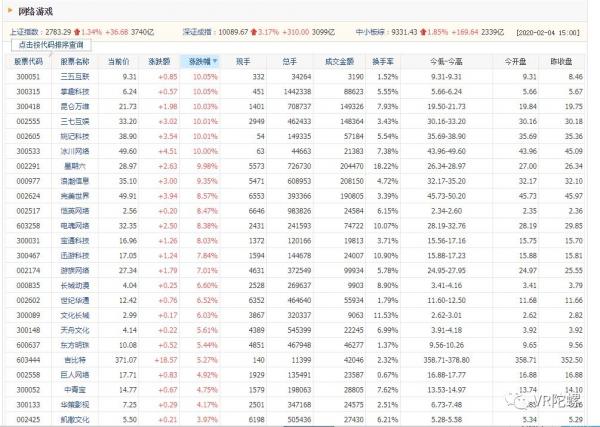Click the 上证指数 value 2783.29
This screenshot has width=600, height=427.
(x=58, y=32)
